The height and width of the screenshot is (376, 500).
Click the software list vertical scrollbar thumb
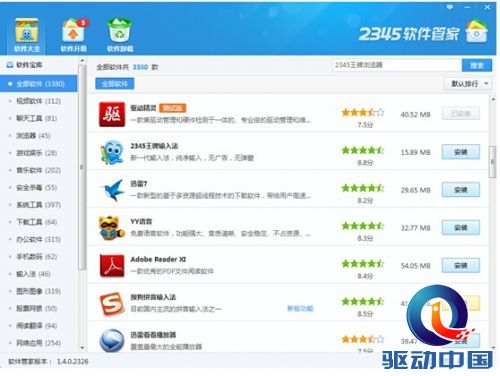492,162
